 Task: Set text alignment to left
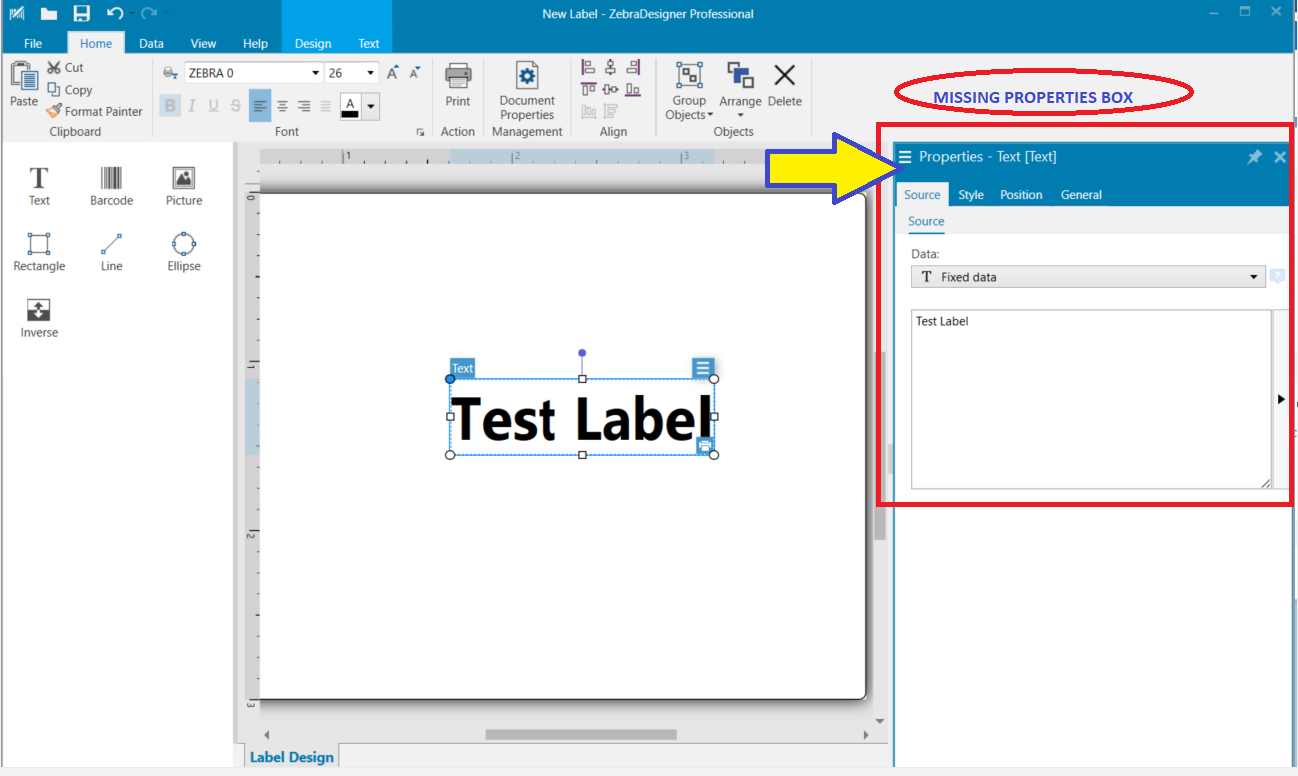[x=260, y=106]
